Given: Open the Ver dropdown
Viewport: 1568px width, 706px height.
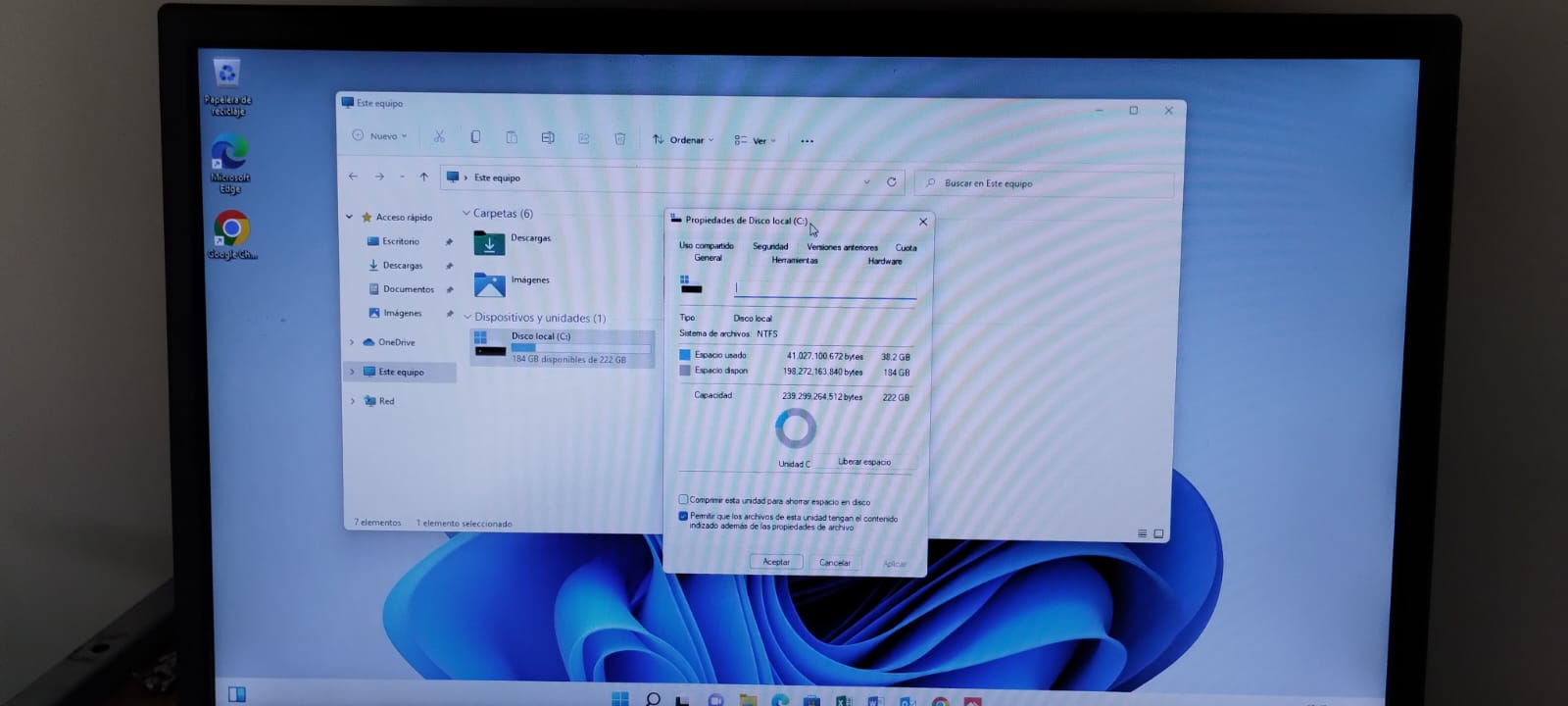Looking at the screenshot, I should pyautogui.click(x=756, y=141).
